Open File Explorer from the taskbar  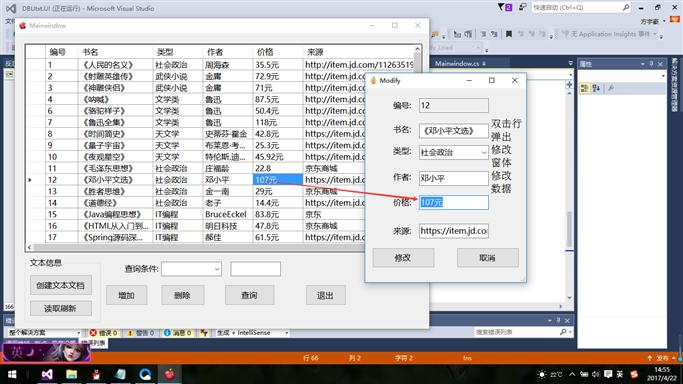pos(71,374)
